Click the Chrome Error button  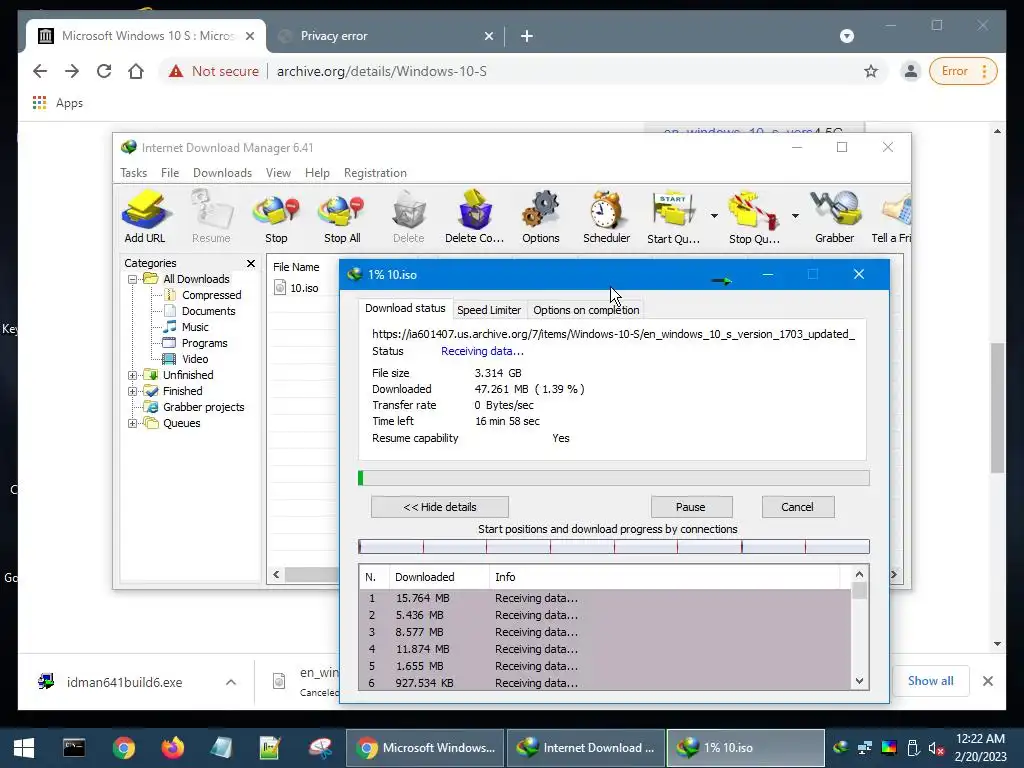coord(963,71)
